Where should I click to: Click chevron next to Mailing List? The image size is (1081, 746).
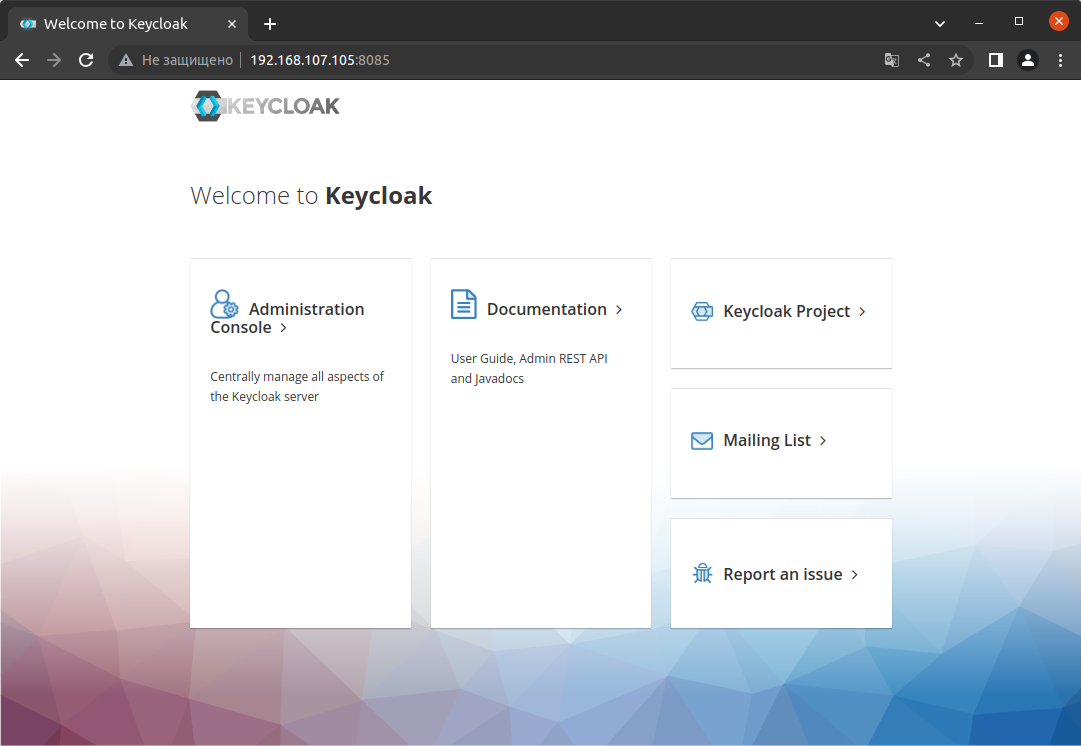822,441
